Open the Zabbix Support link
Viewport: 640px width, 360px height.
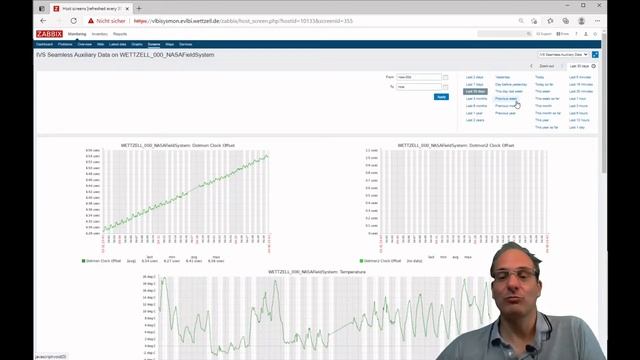pyautogui.click(x=544, y=34)
